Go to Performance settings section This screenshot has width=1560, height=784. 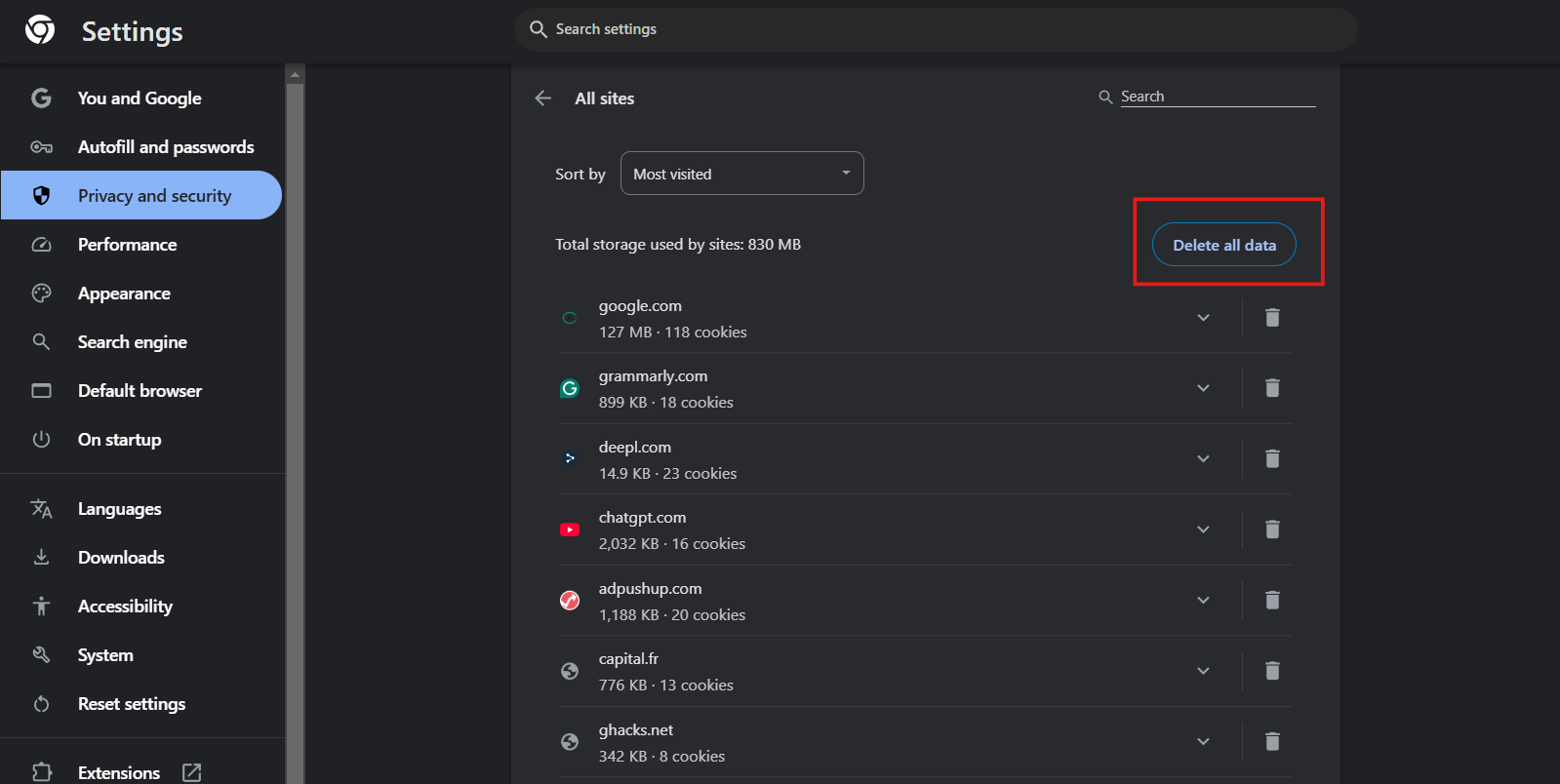(127, 245)
